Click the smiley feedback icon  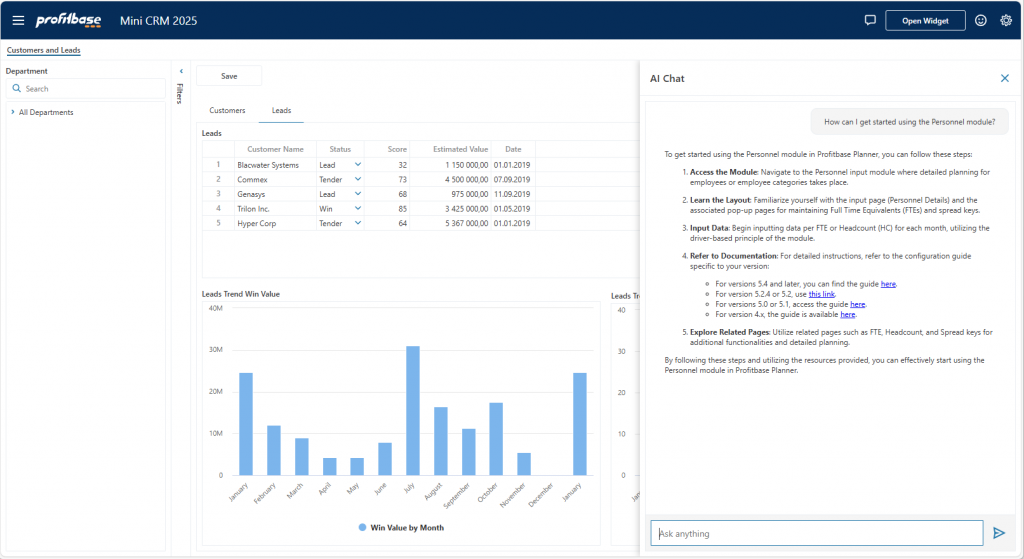pyautogui.click(x=981, y=20)
